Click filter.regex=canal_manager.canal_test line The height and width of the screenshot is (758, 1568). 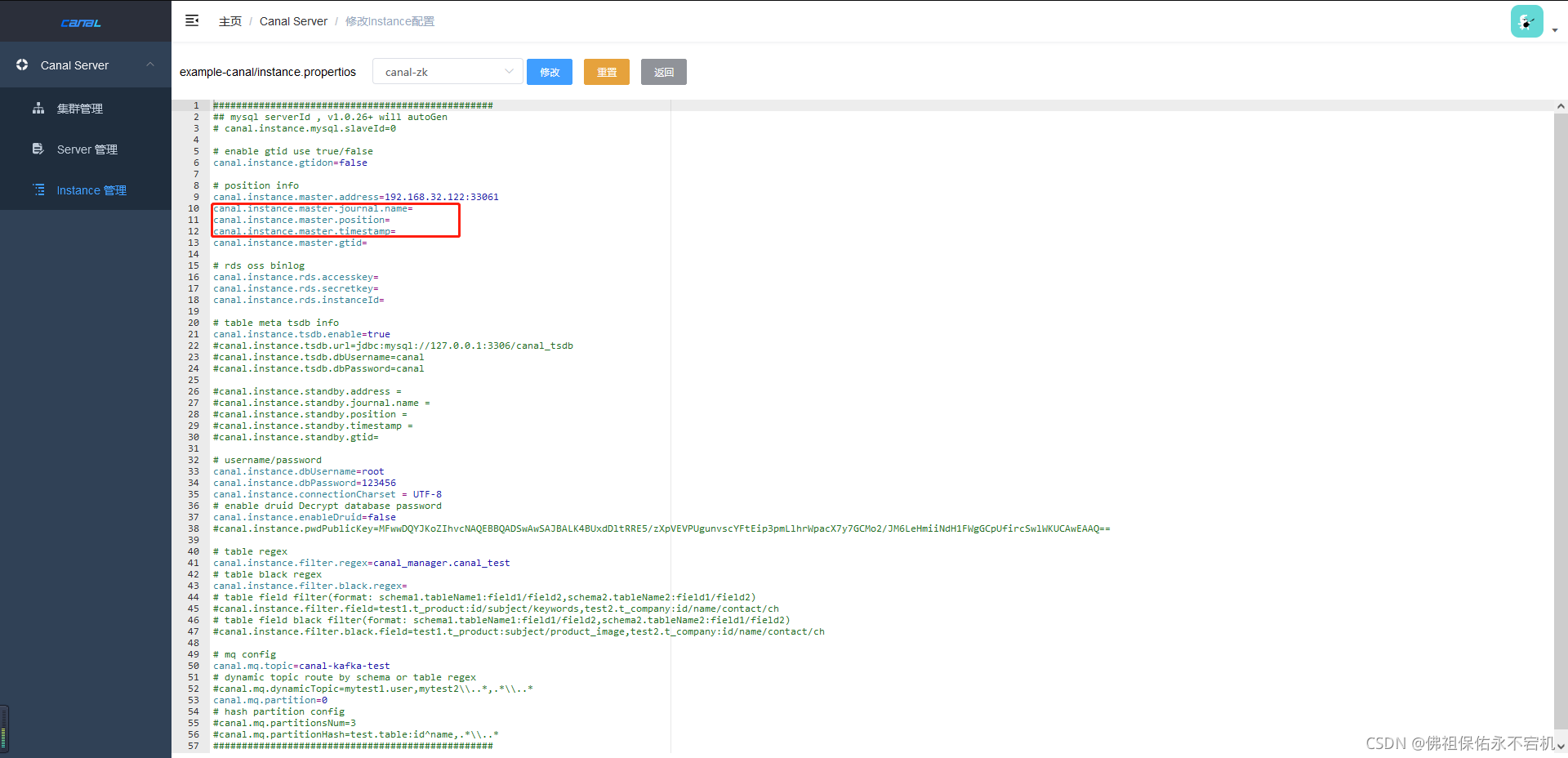point(362,563)
